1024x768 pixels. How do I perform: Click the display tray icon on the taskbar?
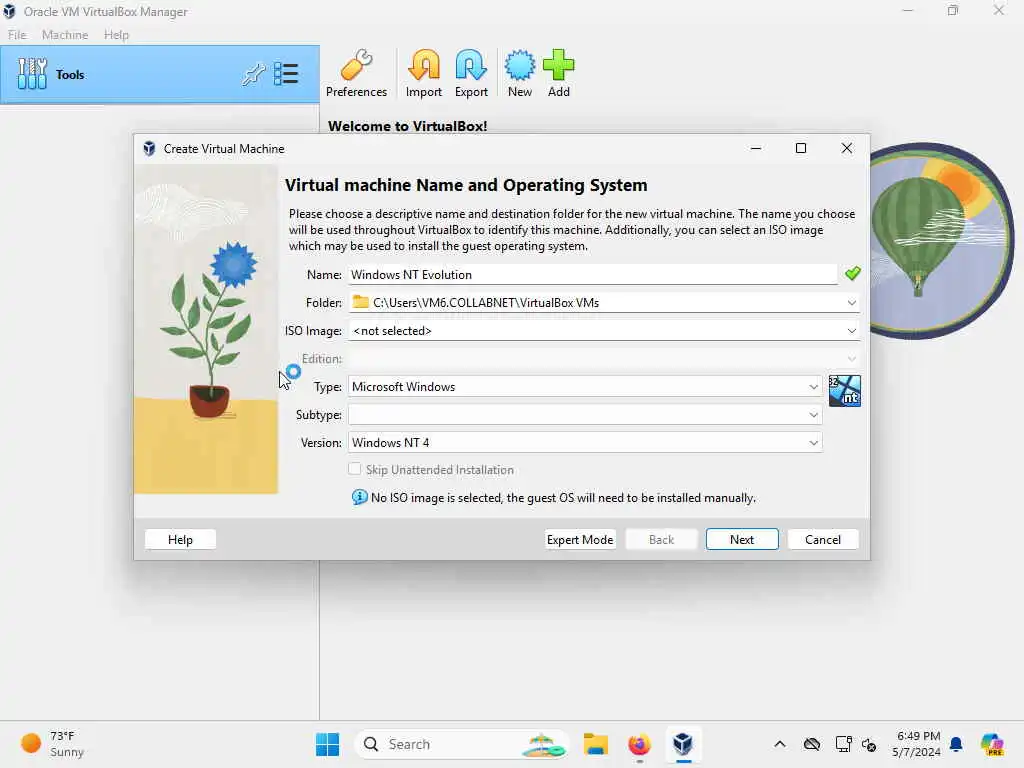(x=843, y=744)
